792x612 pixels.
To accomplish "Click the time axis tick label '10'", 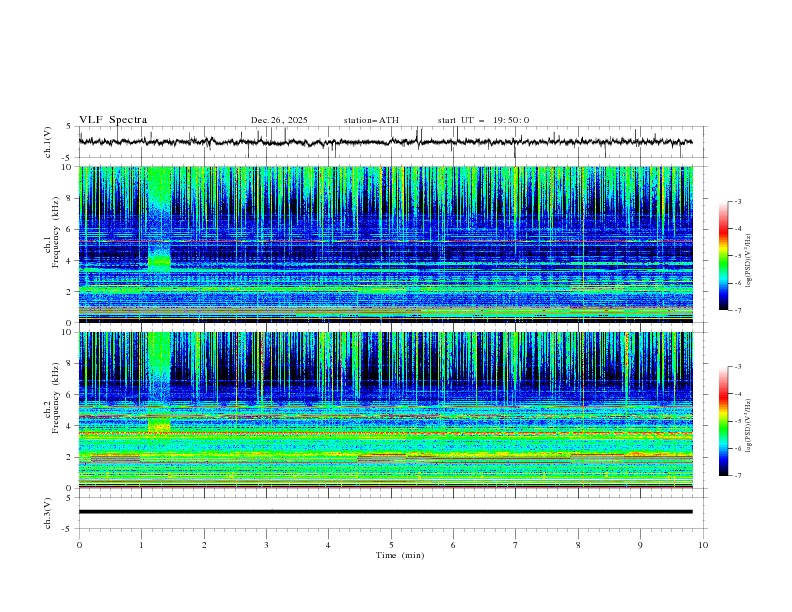I will 703,545.
